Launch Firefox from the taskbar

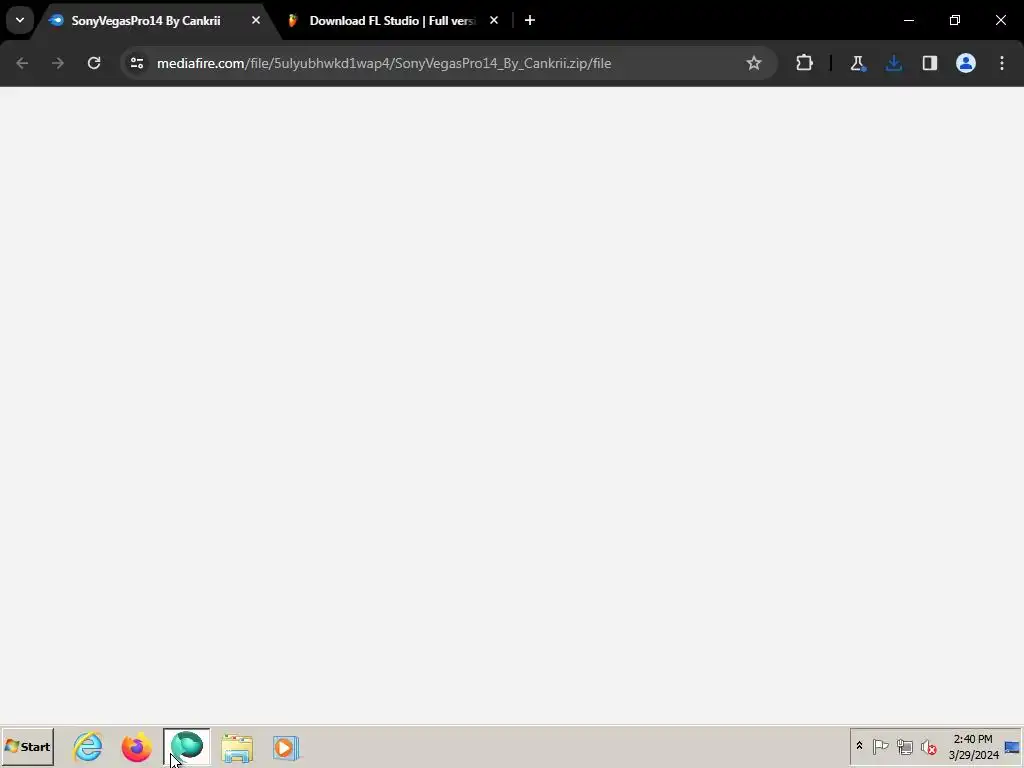(136, 746)
